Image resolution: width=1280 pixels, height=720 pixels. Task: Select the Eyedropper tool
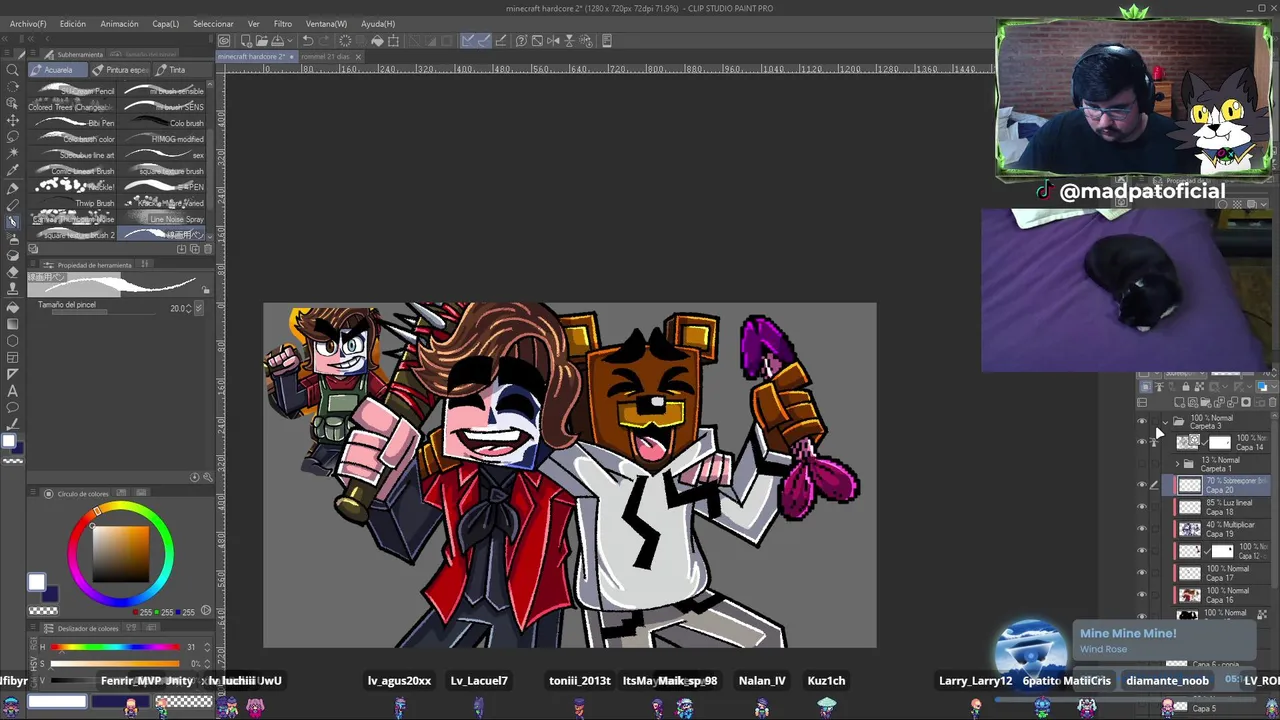(x=13, y=170)
